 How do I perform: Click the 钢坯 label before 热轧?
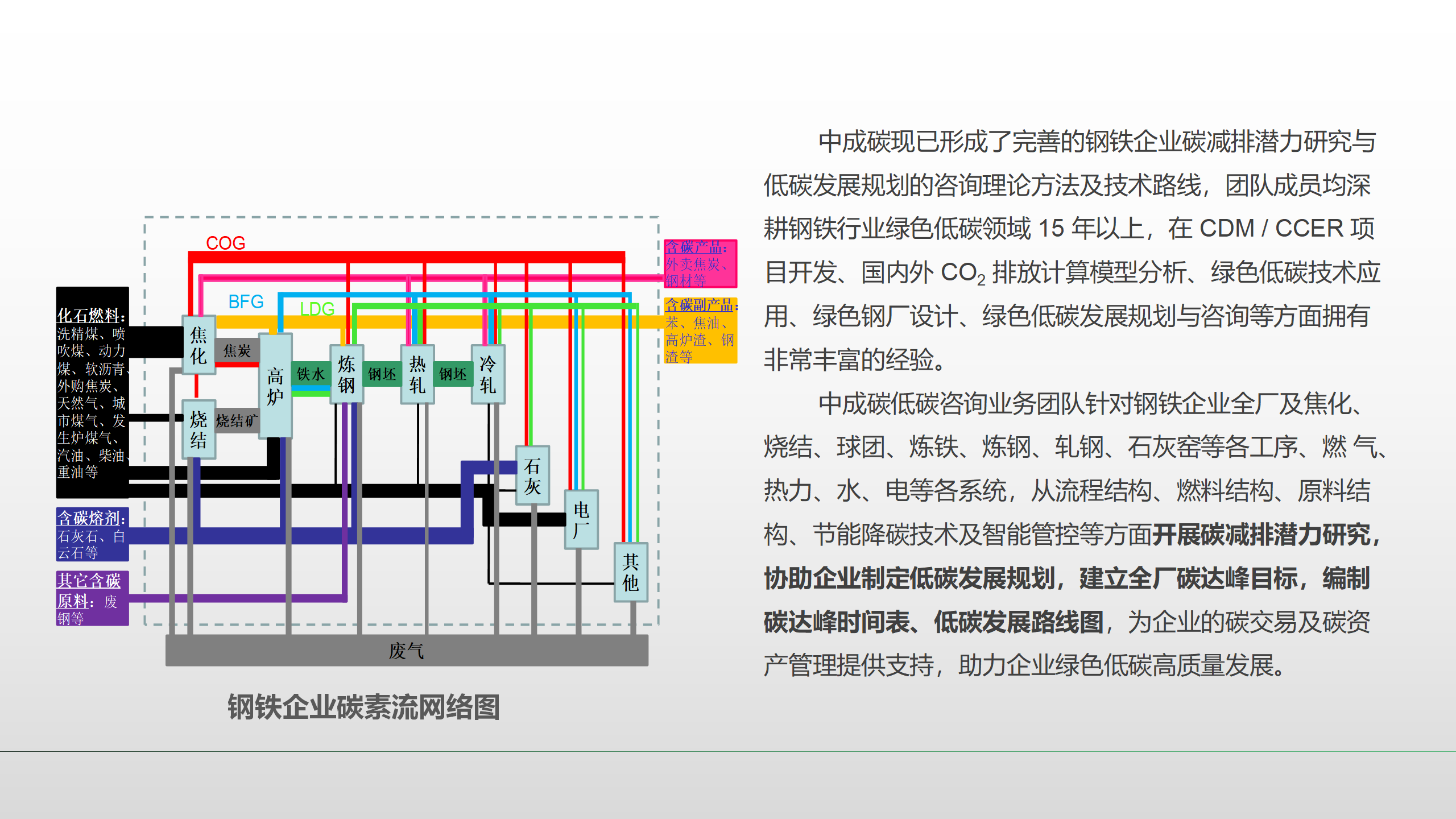click(382, 374)
